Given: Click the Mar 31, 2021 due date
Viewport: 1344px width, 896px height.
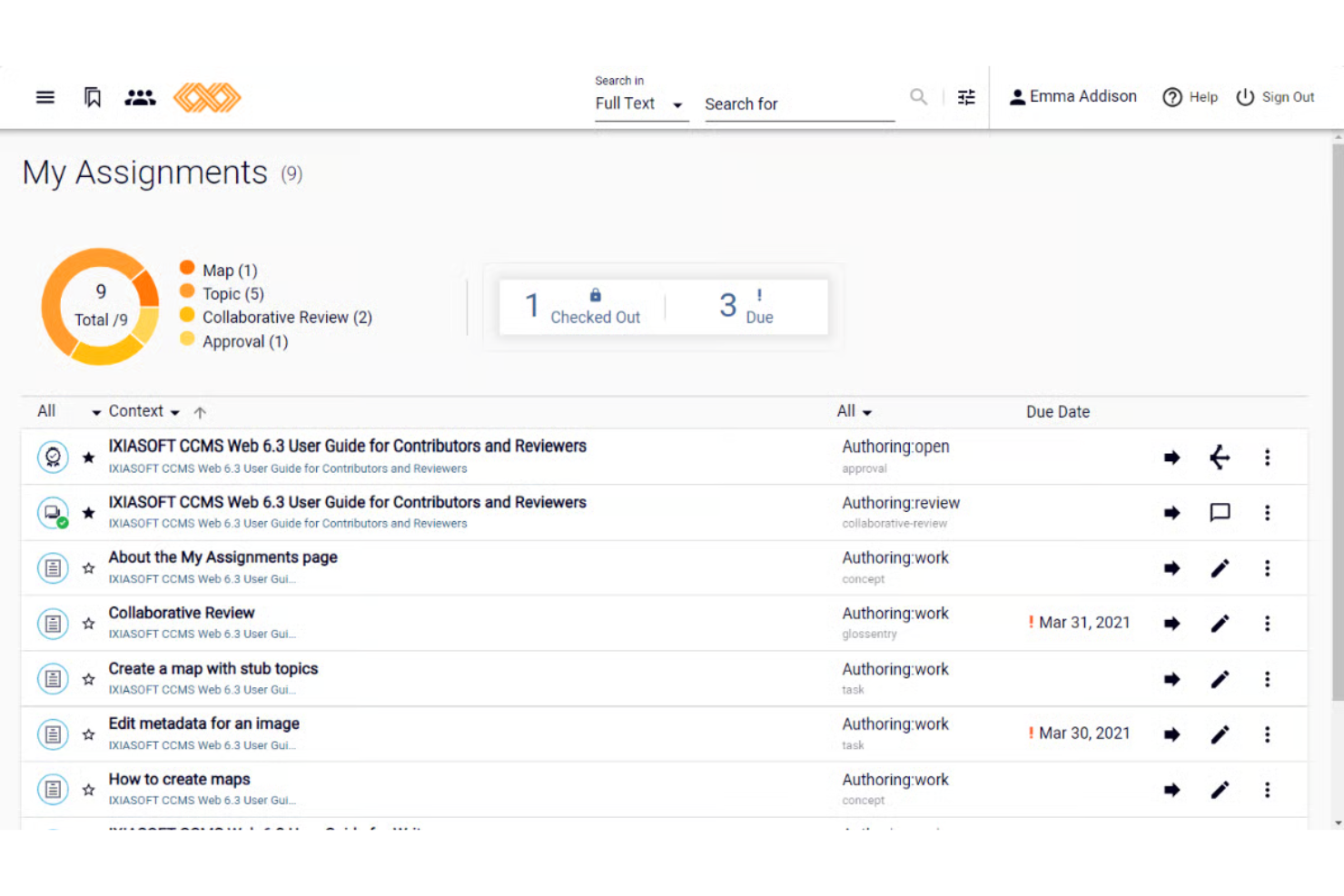Looking at the screenshot, I should 1084,623.
